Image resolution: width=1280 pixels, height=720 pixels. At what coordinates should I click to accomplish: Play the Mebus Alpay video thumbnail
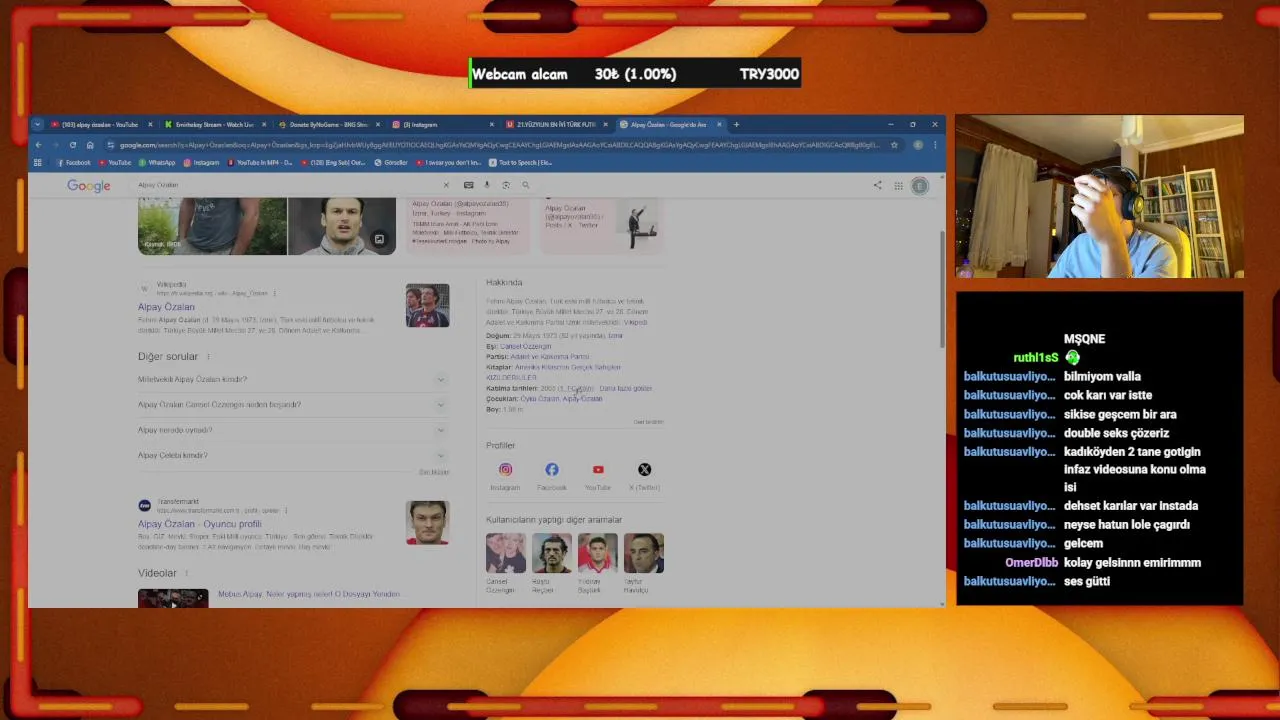(173, 598)
